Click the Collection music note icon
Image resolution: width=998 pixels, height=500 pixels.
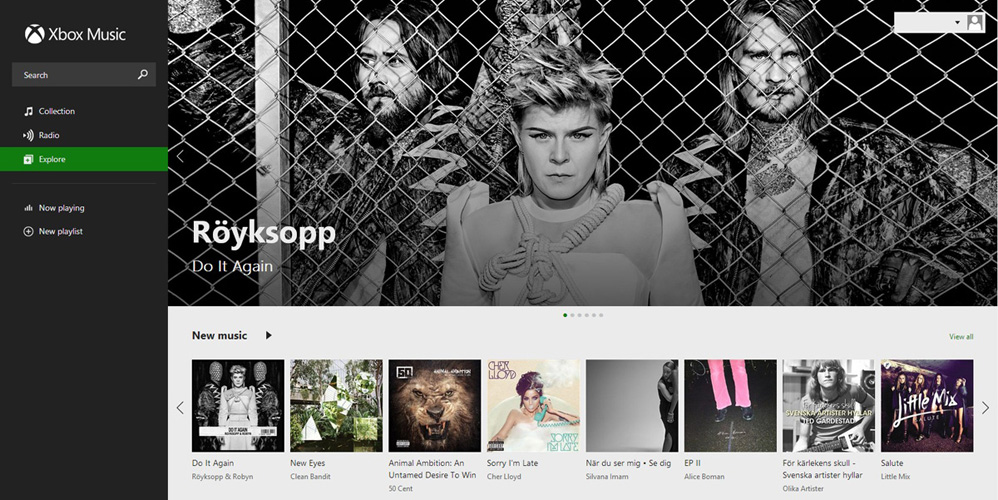tap(28, 111)
